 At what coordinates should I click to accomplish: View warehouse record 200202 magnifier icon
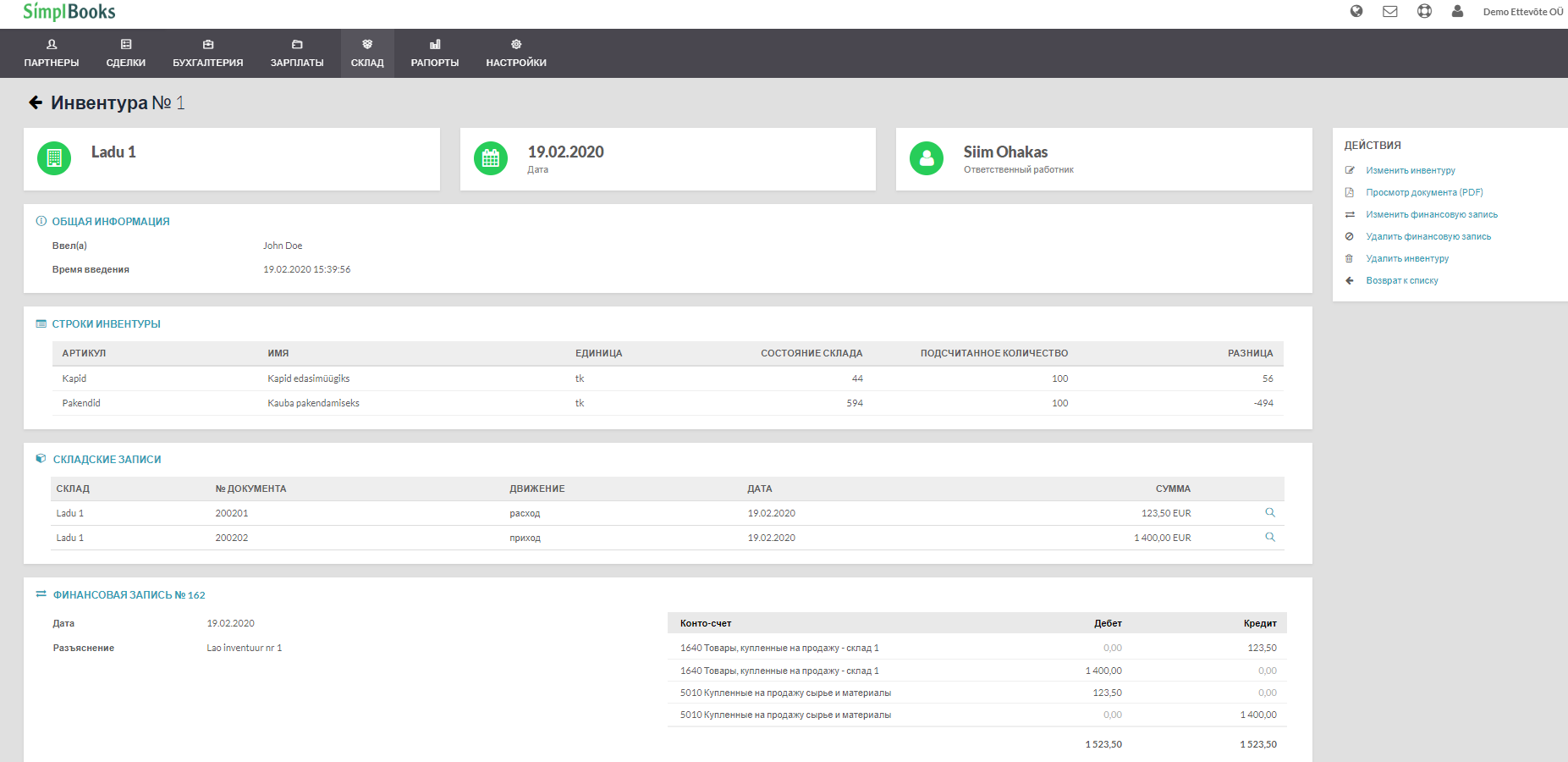click(1270, 537)
